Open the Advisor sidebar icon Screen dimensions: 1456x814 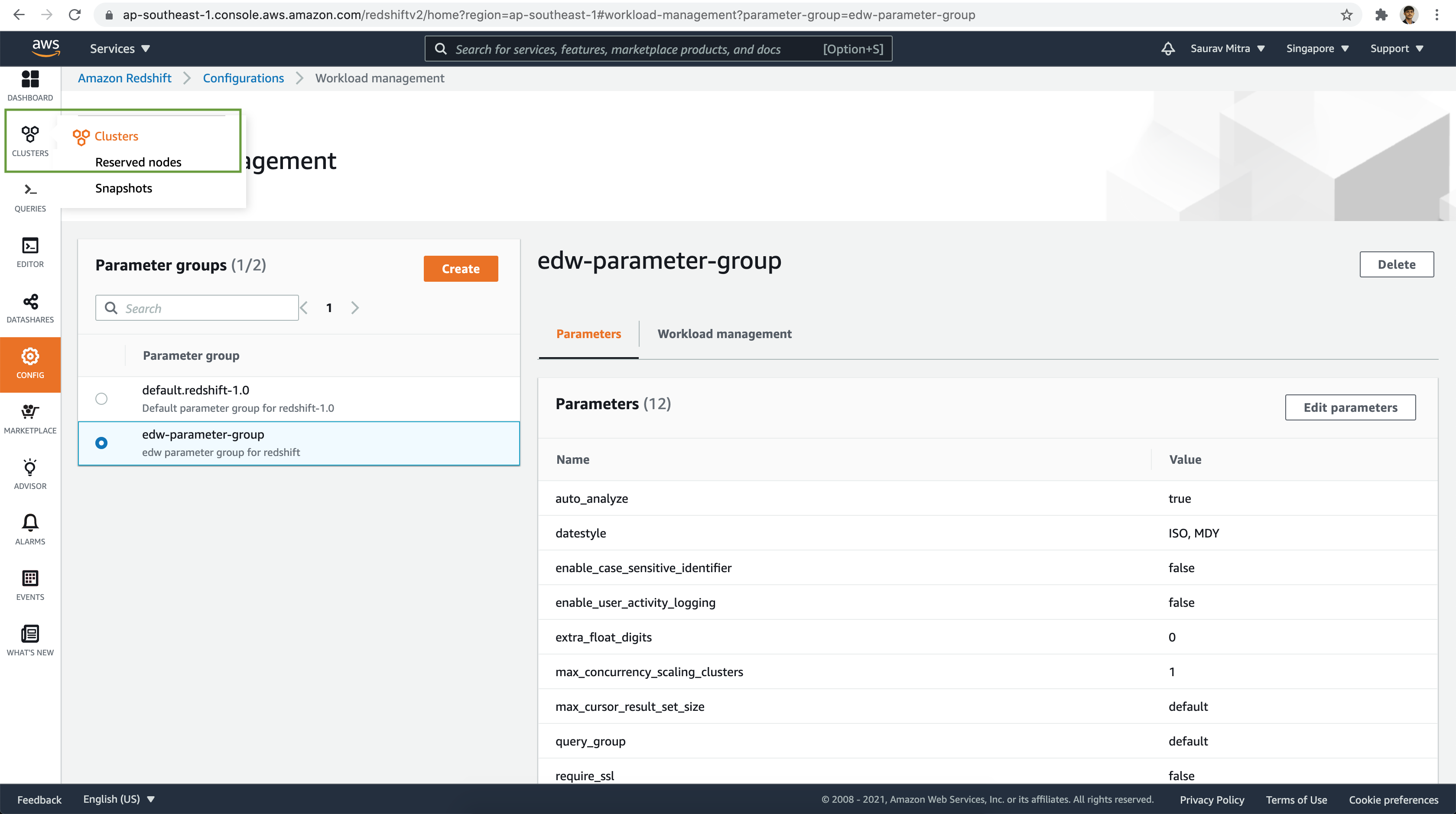pos(30,474)
